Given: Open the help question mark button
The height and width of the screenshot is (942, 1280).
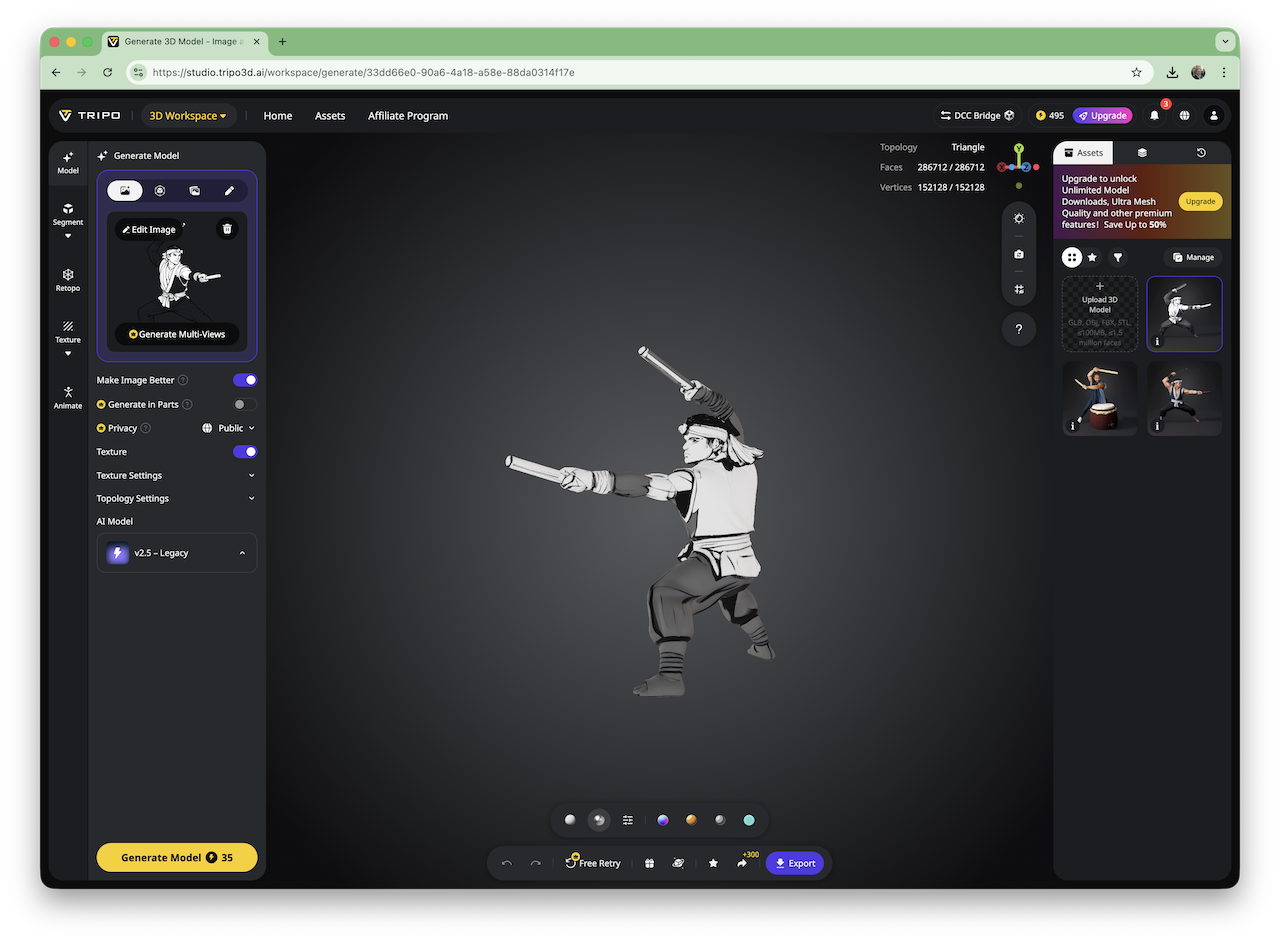Looking at the screenshot, I should point(1018,329).
